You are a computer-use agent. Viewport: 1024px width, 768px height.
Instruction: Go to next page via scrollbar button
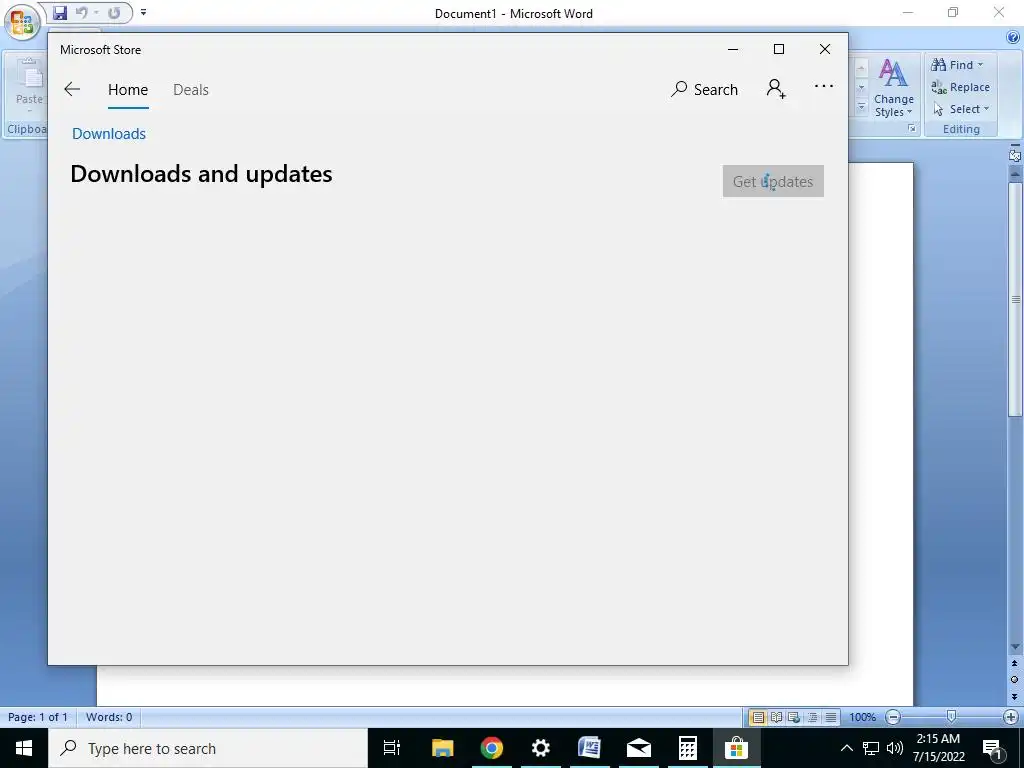tap(1014, 696)
